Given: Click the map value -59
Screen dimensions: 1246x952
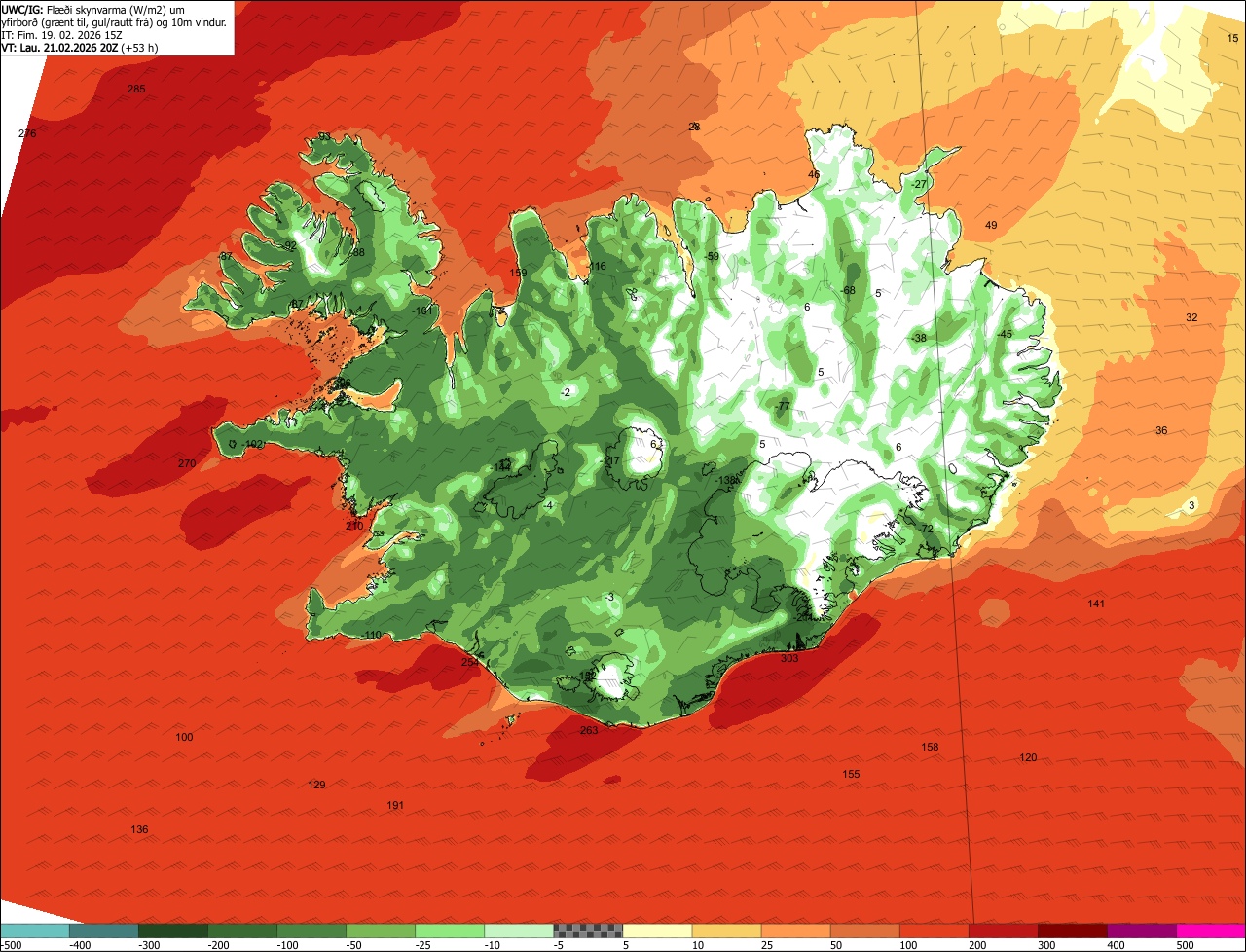Looking at the screenshot, I should click(712, 257).
